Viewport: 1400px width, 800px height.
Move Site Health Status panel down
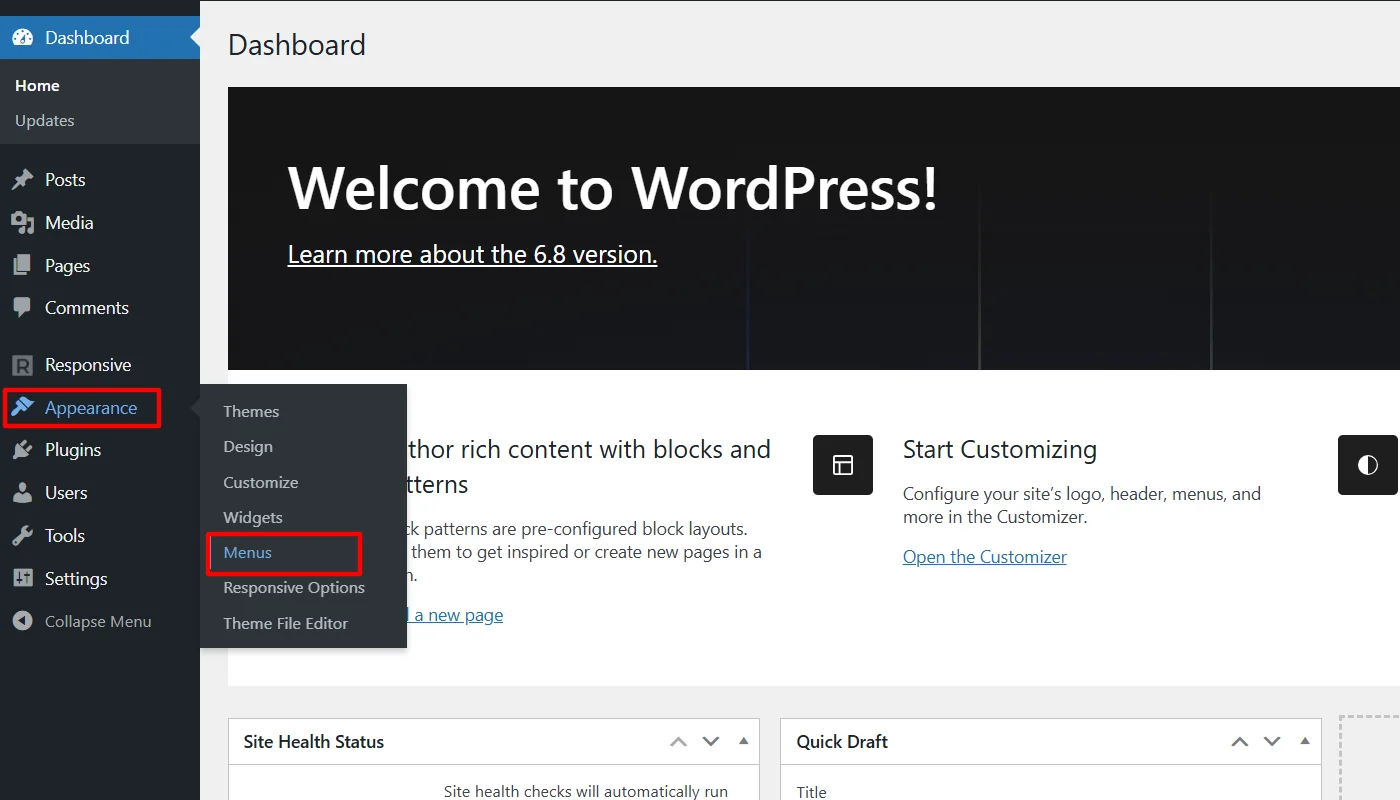click(711, 742)
